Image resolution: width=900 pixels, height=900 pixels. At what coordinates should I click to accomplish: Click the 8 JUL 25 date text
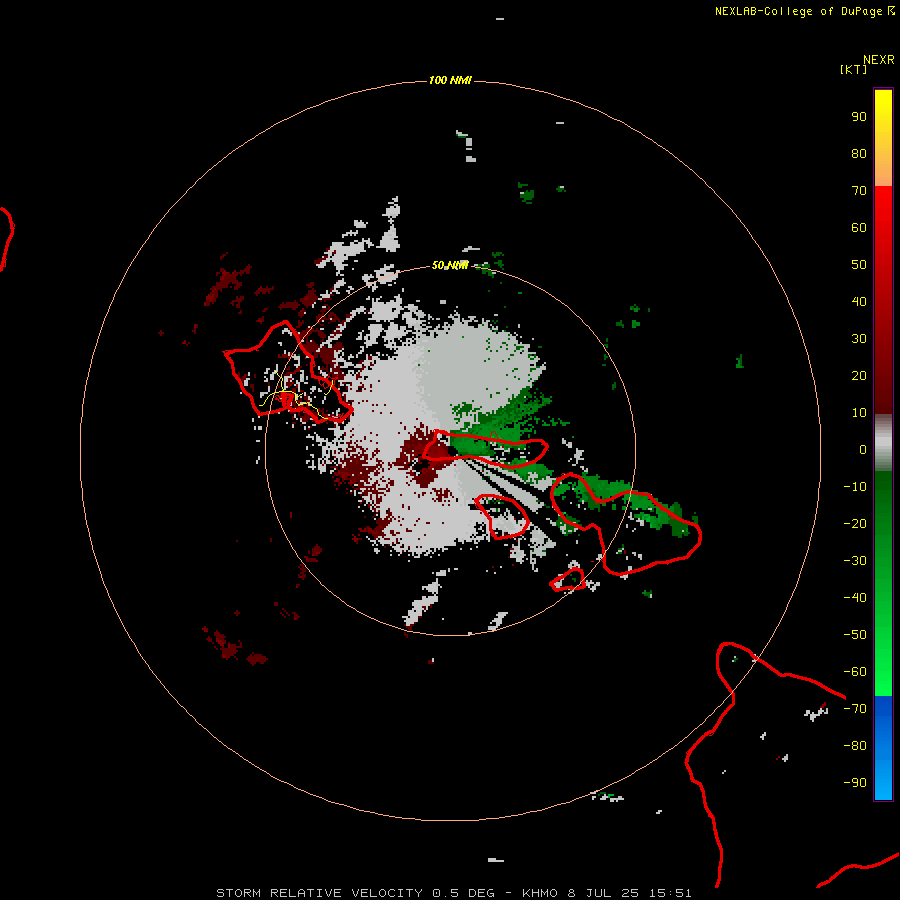[603, 893]
